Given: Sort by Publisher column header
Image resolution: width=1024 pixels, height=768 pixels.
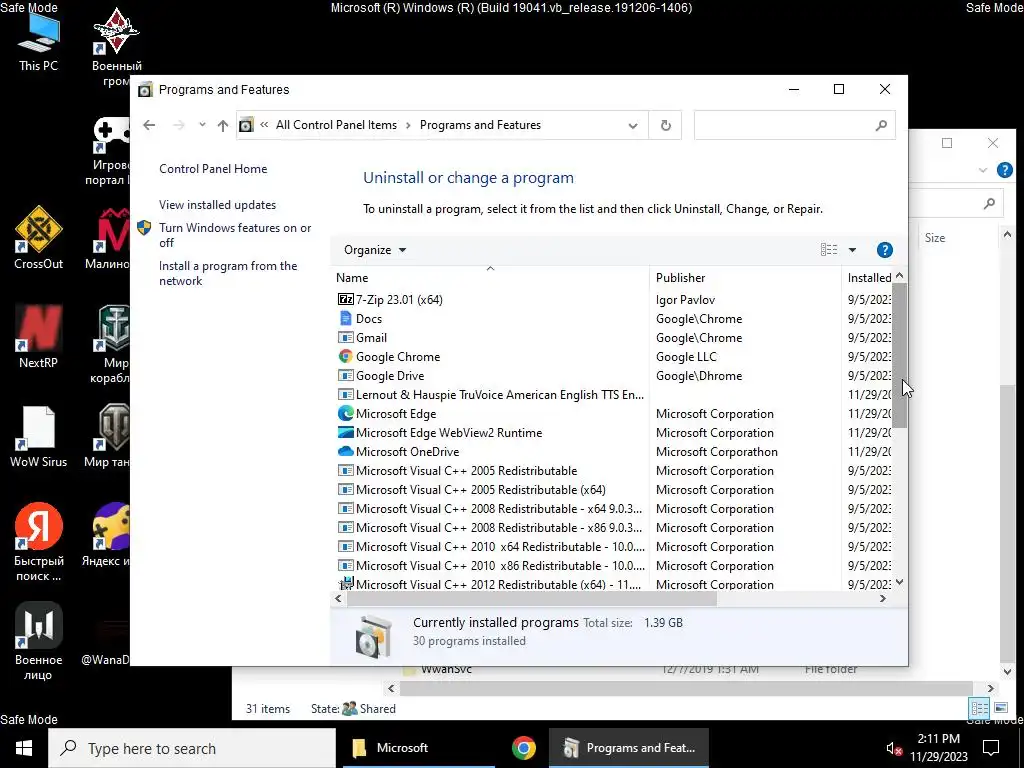Looking at the screenshot, I should pyautogui.click(x=745, y=278).
